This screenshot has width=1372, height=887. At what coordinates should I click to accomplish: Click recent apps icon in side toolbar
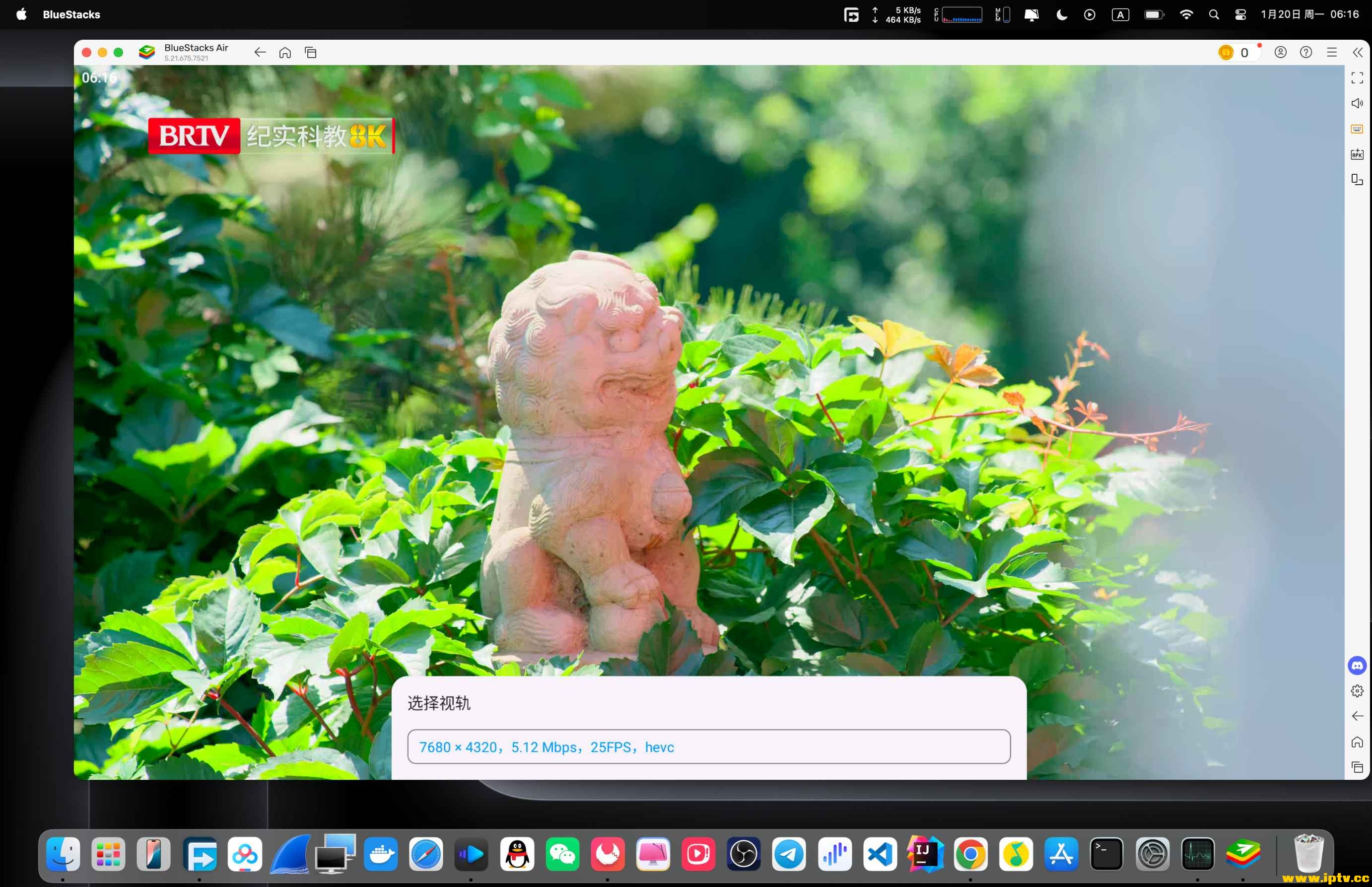point(1357,767)
